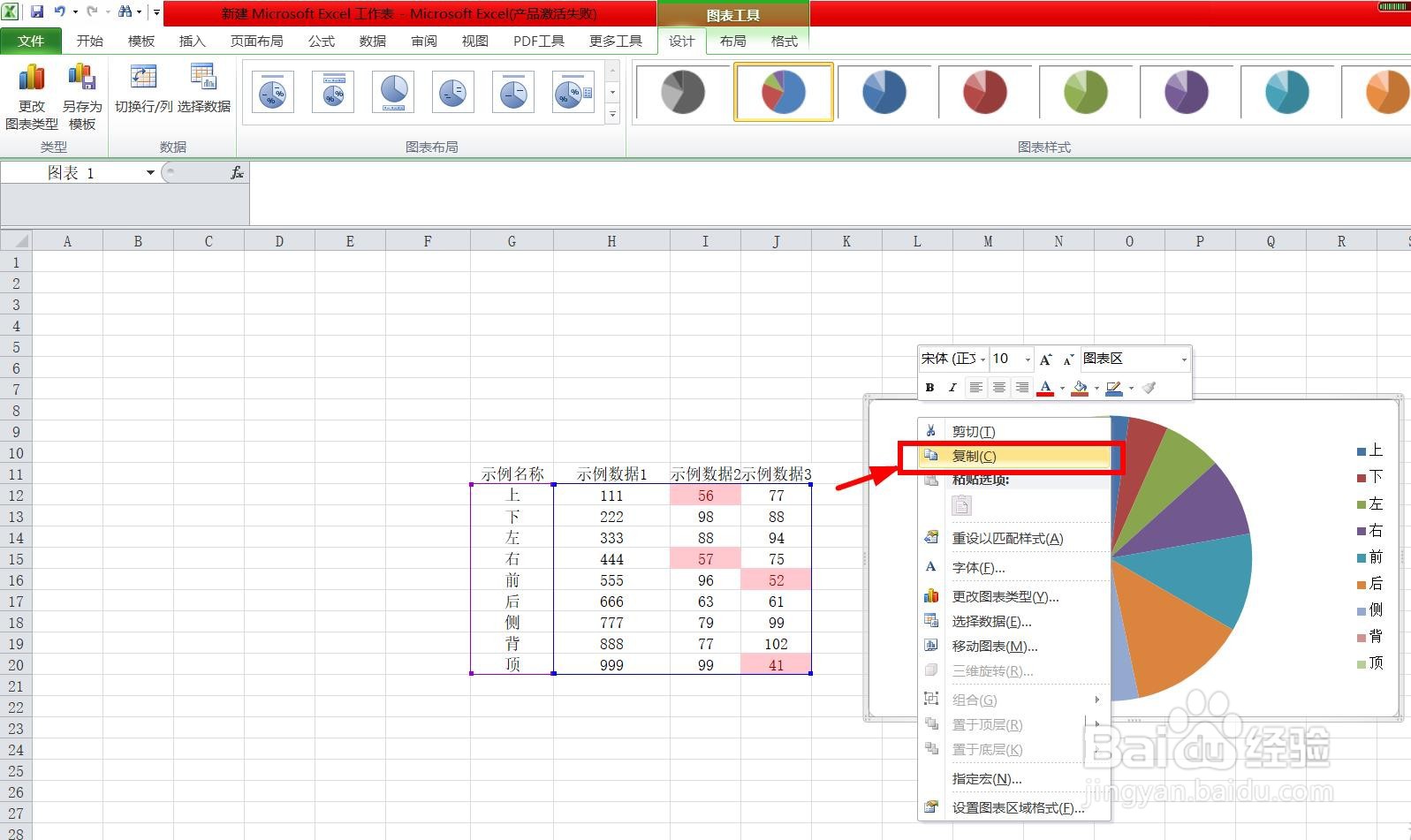Click the select-all corner of worksheet
The width and height of the screenshot is (1411, 840).
point(16,240)
